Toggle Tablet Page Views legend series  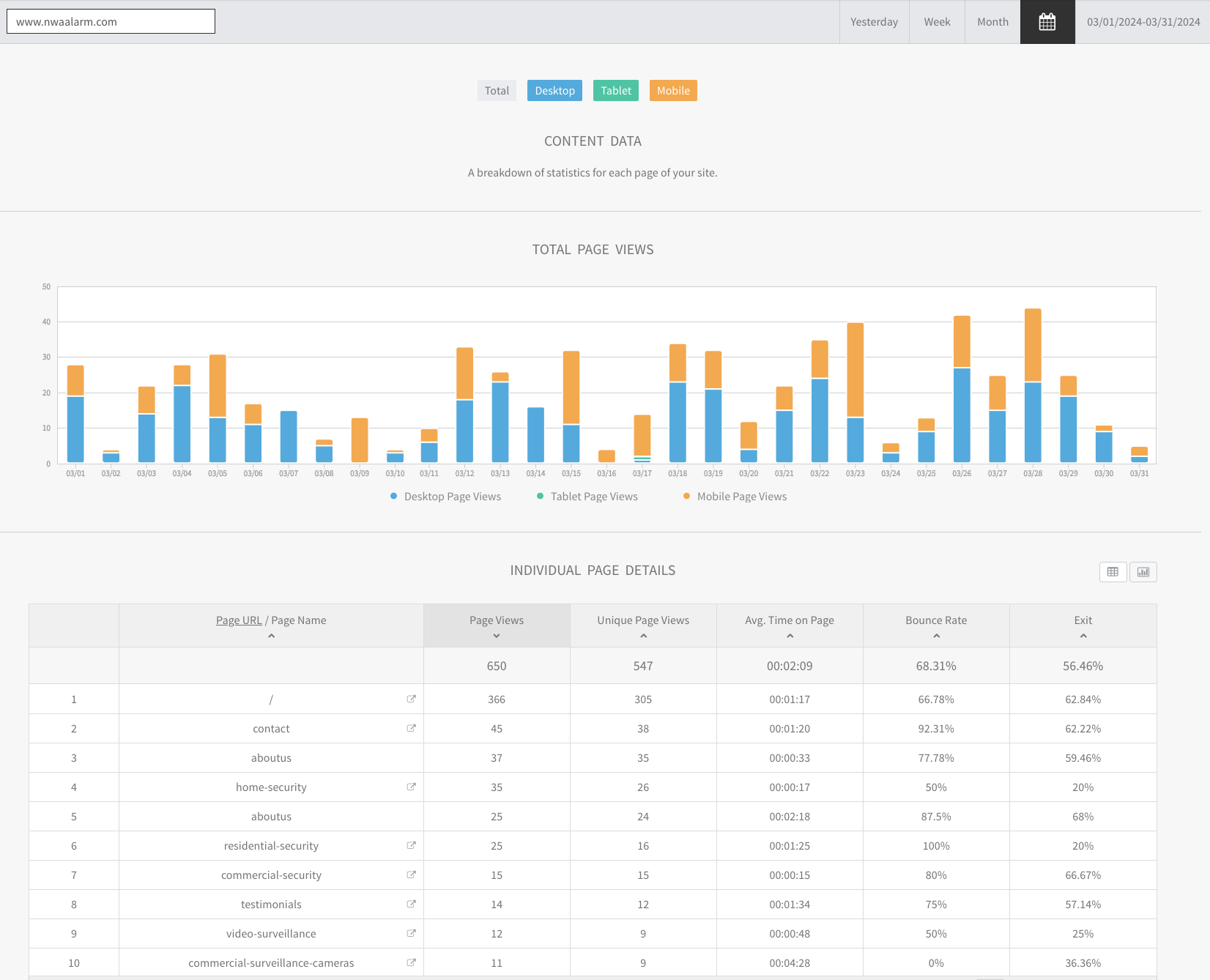point(587,497)
